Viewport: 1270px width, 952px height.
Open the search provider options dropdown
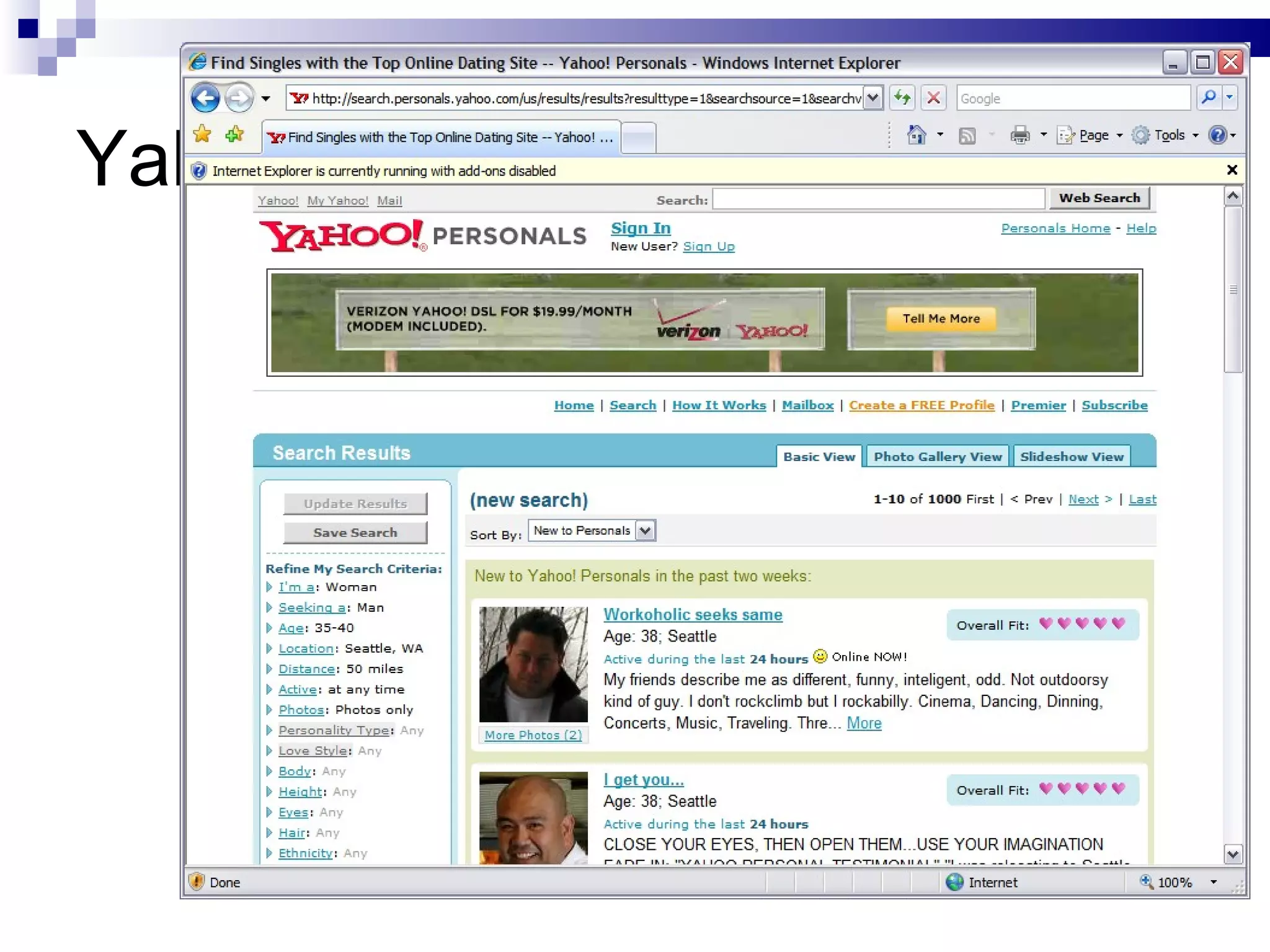(x=1230, y=97)
